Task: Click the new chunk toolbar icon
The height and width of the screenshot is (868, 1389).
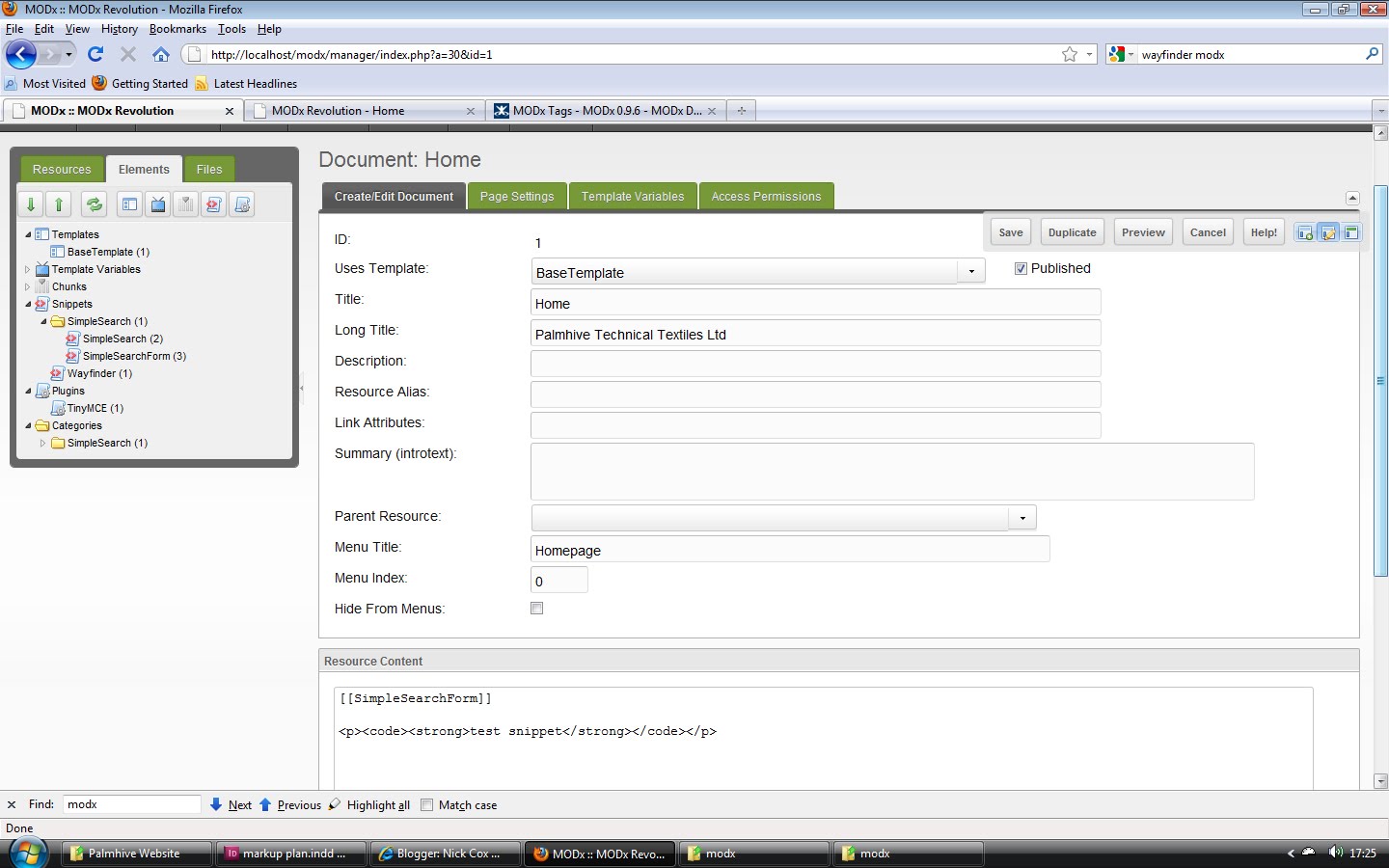Action: pos(186,204)
